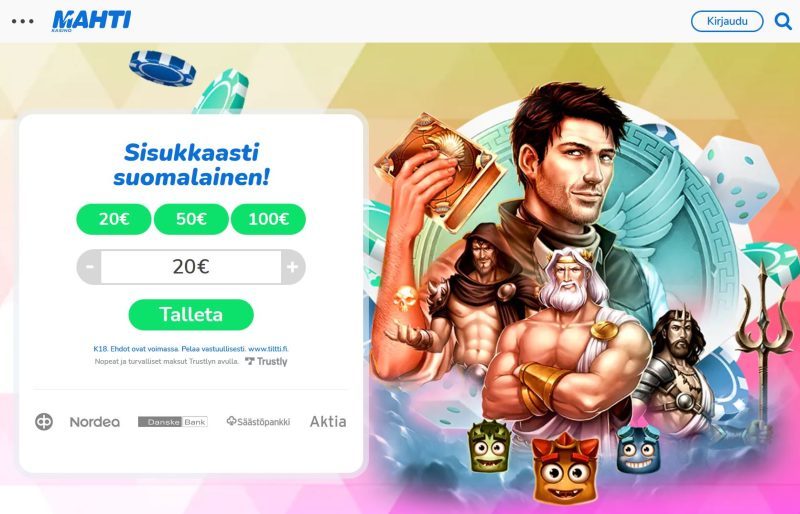Open the www.tiltti.fi link
The width and height of the screenshot is (800, 514).
(268, 349)
